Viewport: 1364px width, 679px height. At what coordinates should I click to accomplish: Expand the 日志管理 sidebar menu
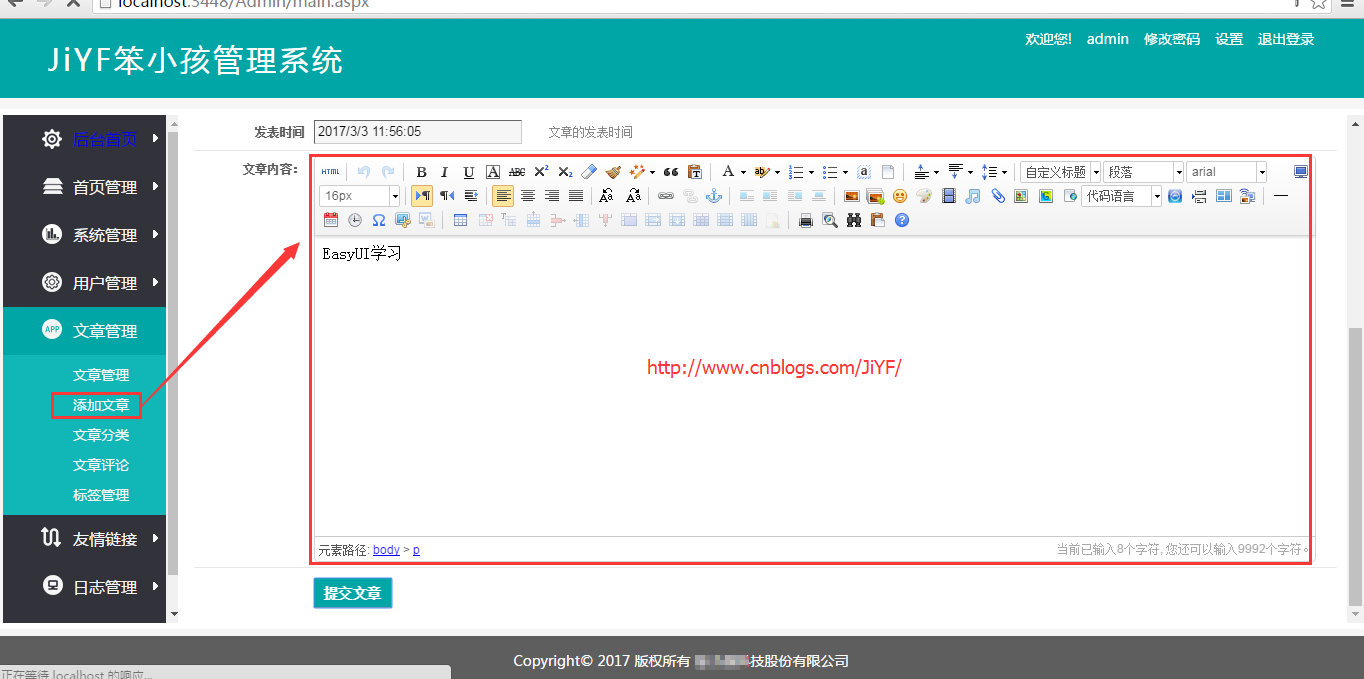click(84, 587)
